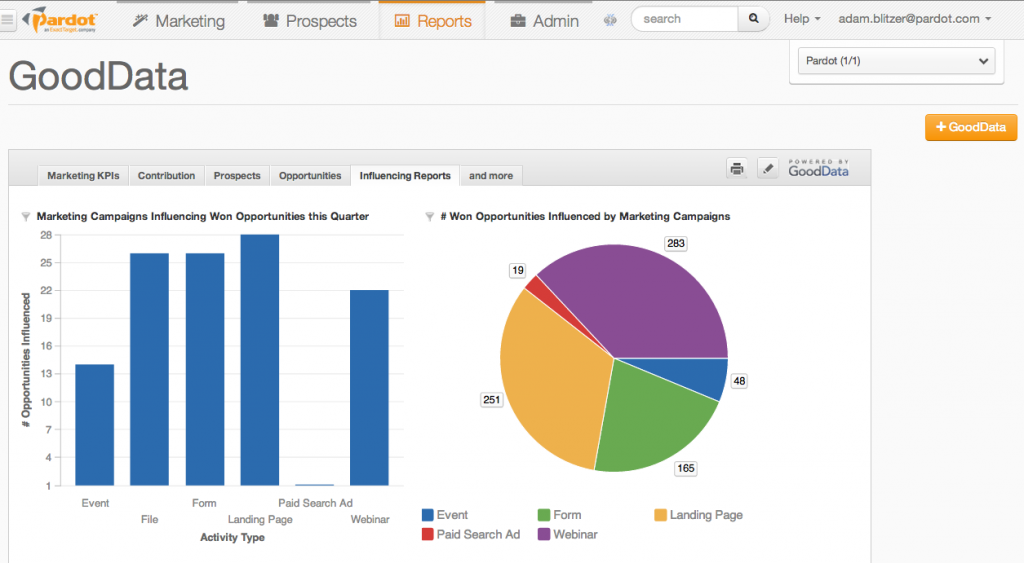Click the Powered by GoodData logo
The image size is (1024, 563).
(818, 168)
